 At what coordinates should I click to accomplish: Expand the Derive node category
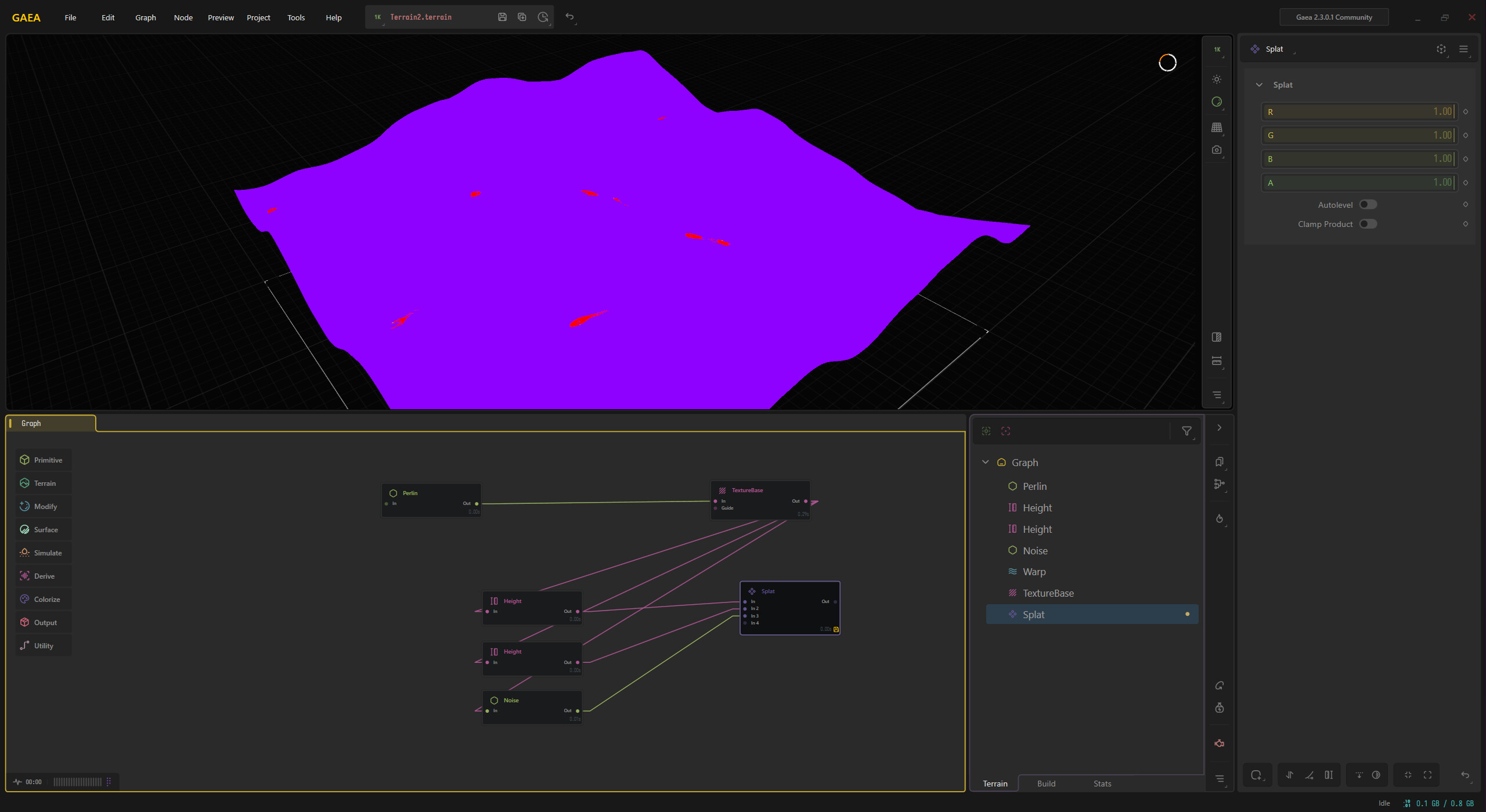[x=43, y=576]
